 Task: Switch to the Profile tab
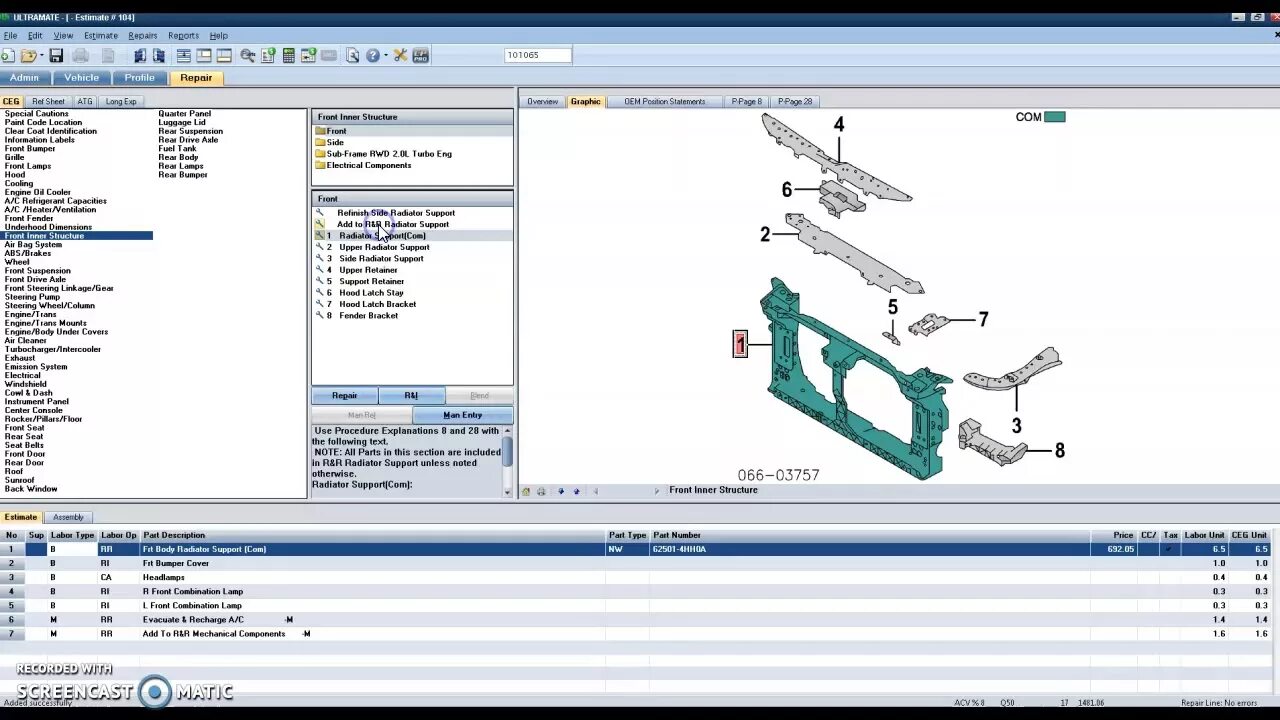click(x=139, y=78)
